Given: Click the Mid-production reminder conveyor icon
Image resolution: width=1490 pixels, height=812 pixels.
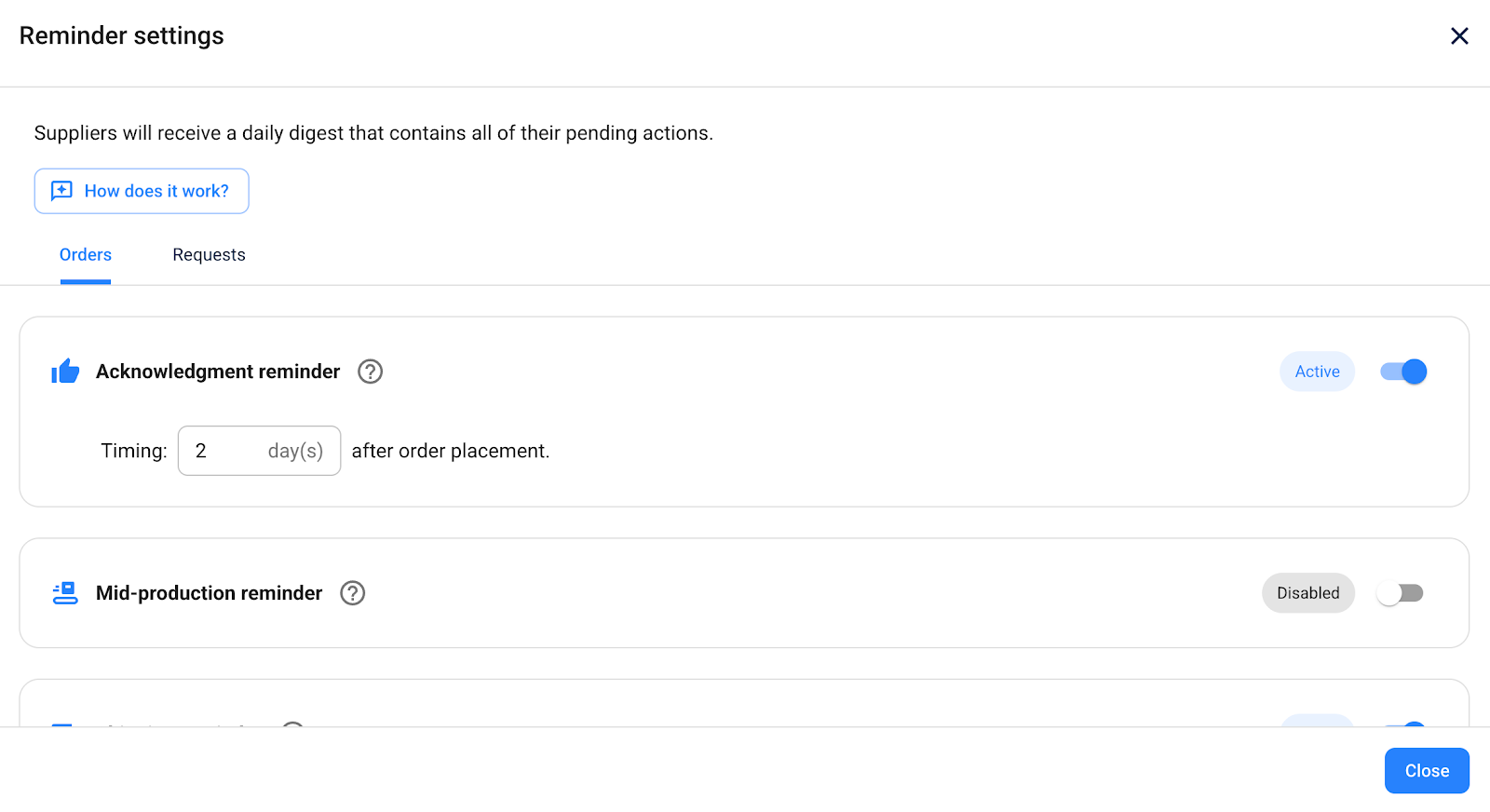Looking at the screenshot, I should tap(65, 593).
